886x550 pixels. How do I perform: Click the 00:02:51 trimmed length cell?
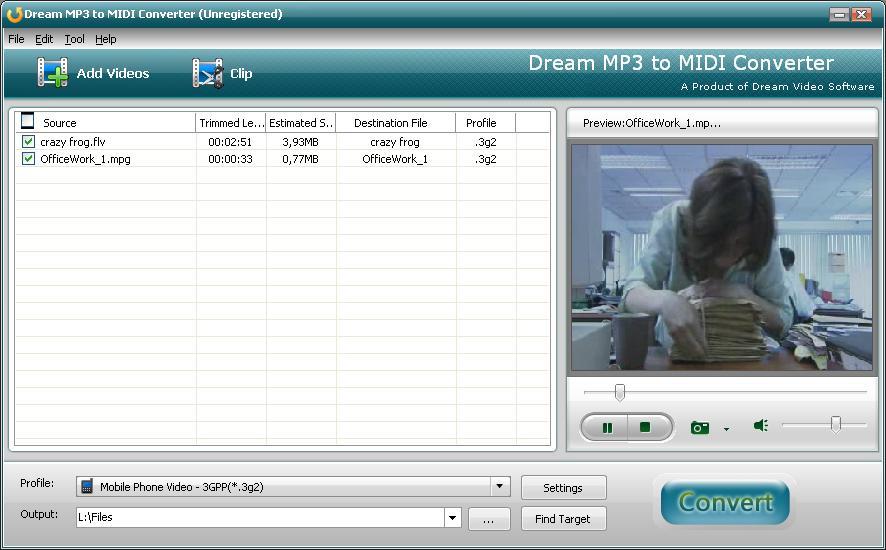230,142
